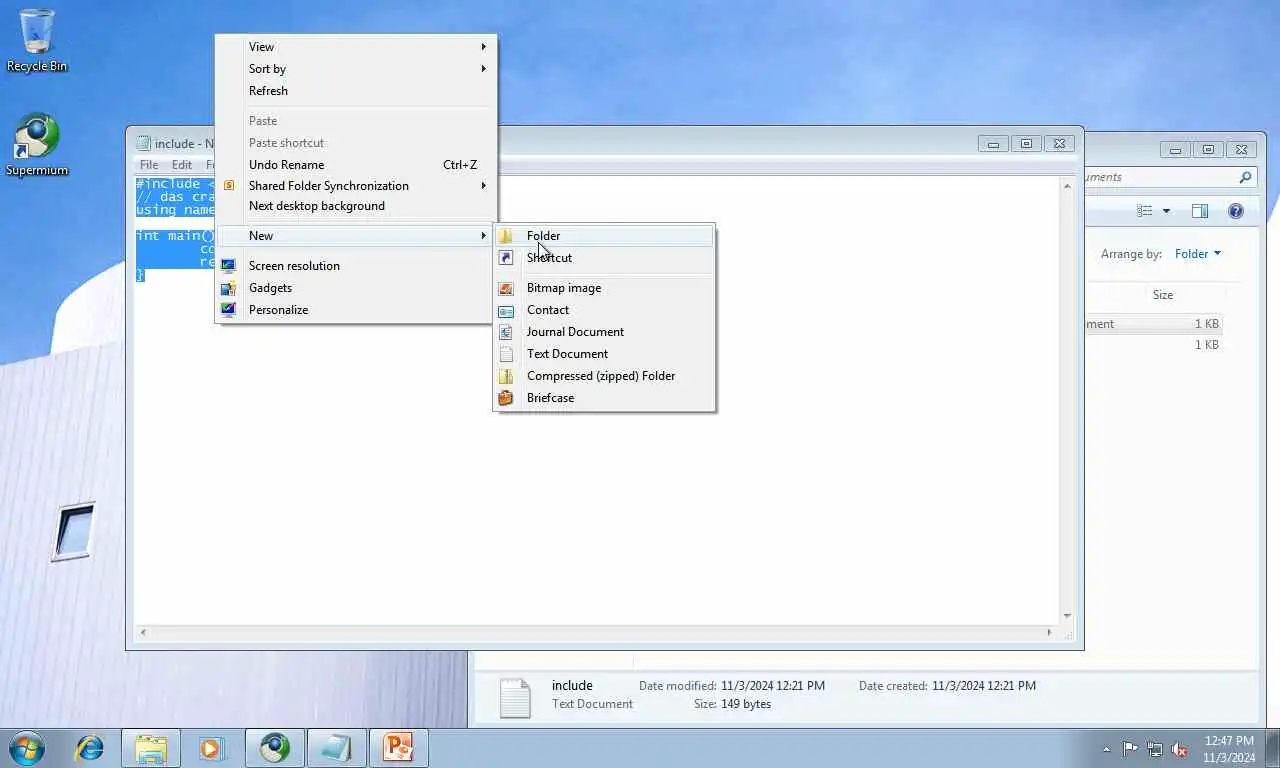Click the New context menu entry
Image resolution: width=1280 pixels, height=768 pixels.
pyautogui.click(x=356, y=236)
